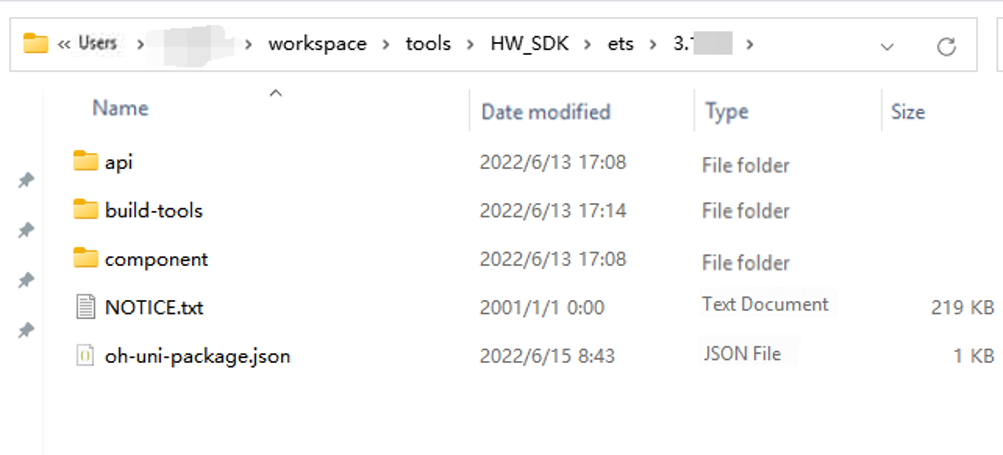Click the folder icon in address bar
1003x455 pixels.
click(35, 44)
